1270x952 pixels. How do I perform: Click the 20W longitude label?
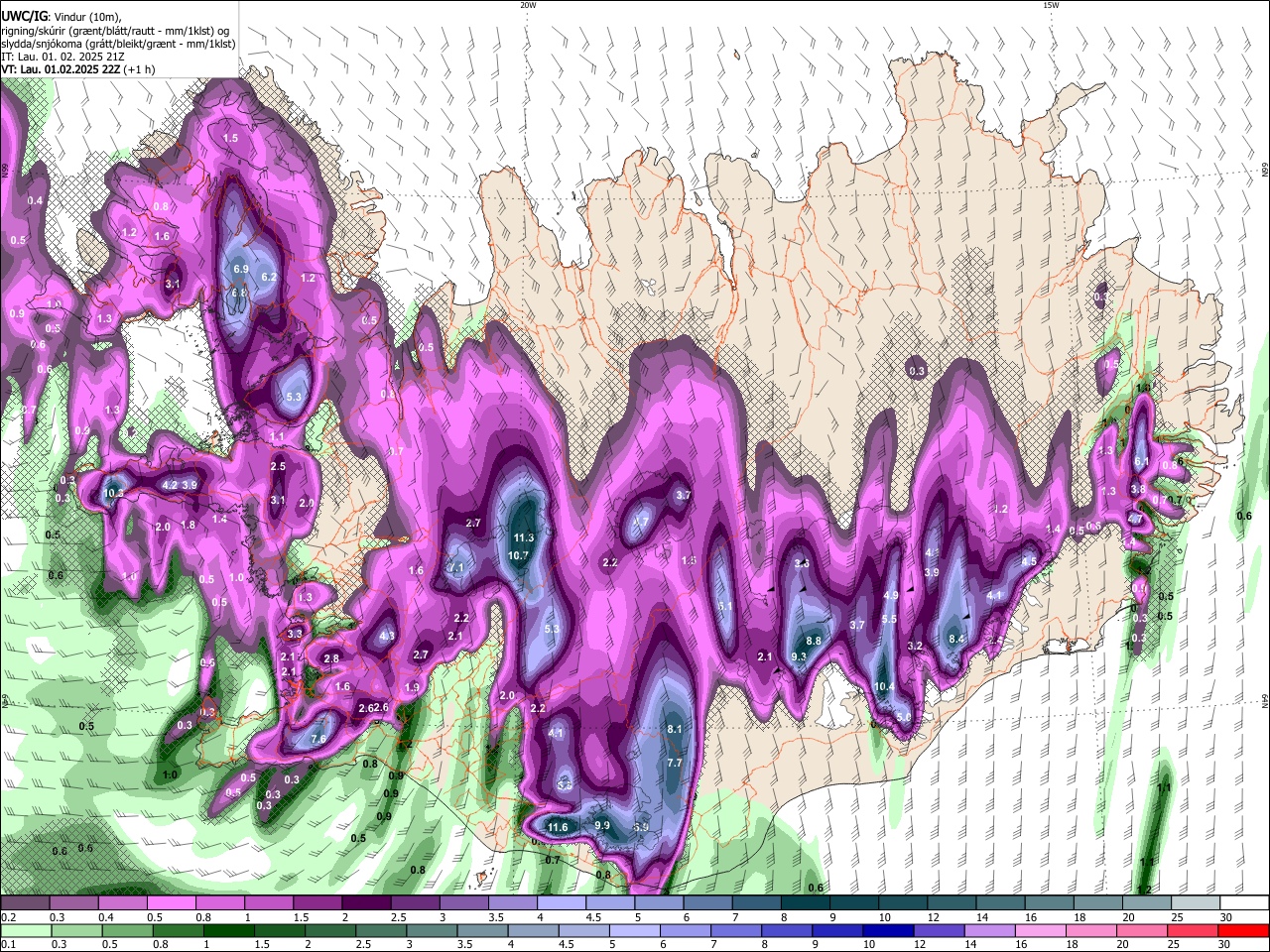point(528,5)
